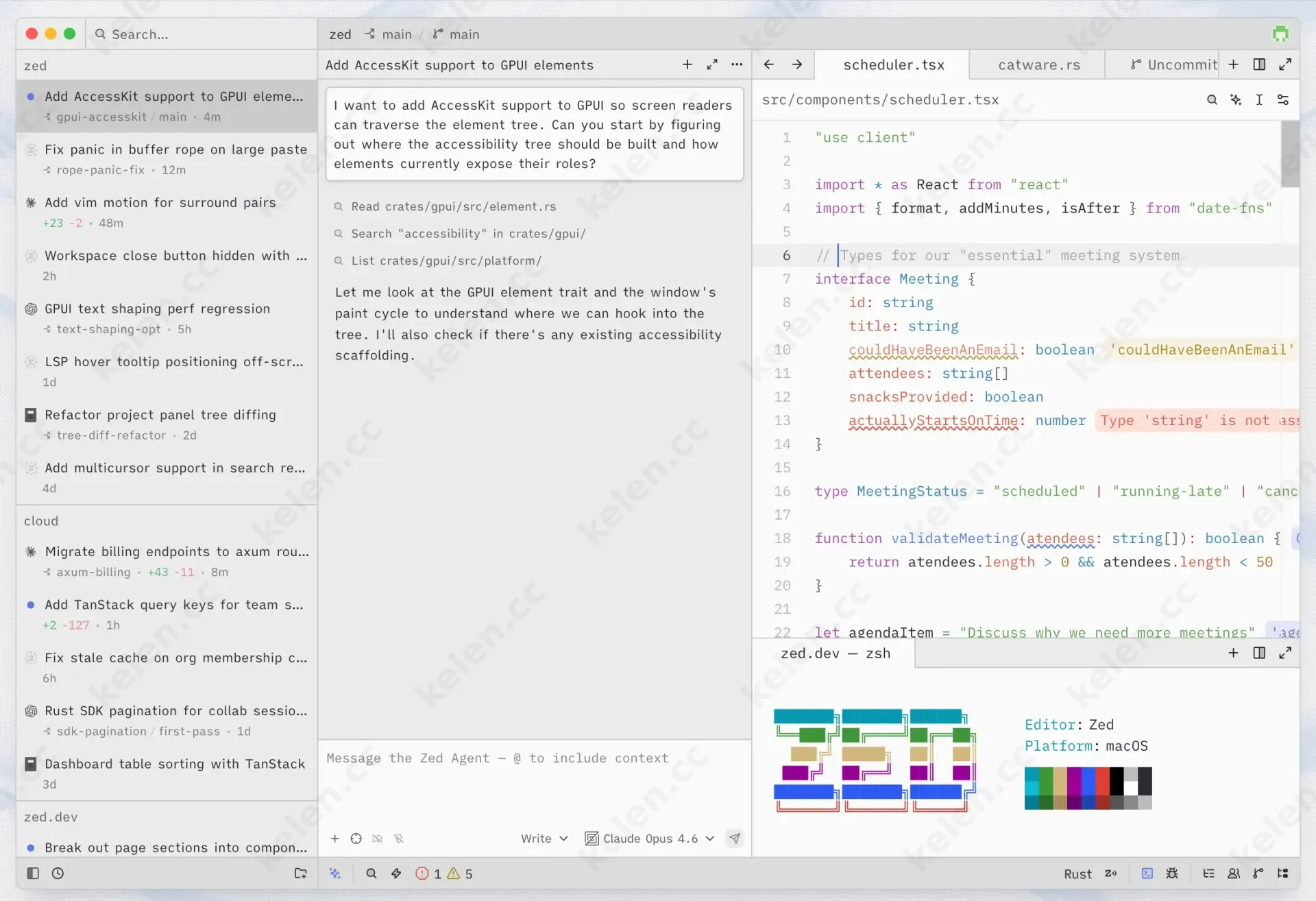Image resolution: width=1316 pixels, height=901 pixels.
Task: Open project search from the status bar
Action: tap(371, 874)
